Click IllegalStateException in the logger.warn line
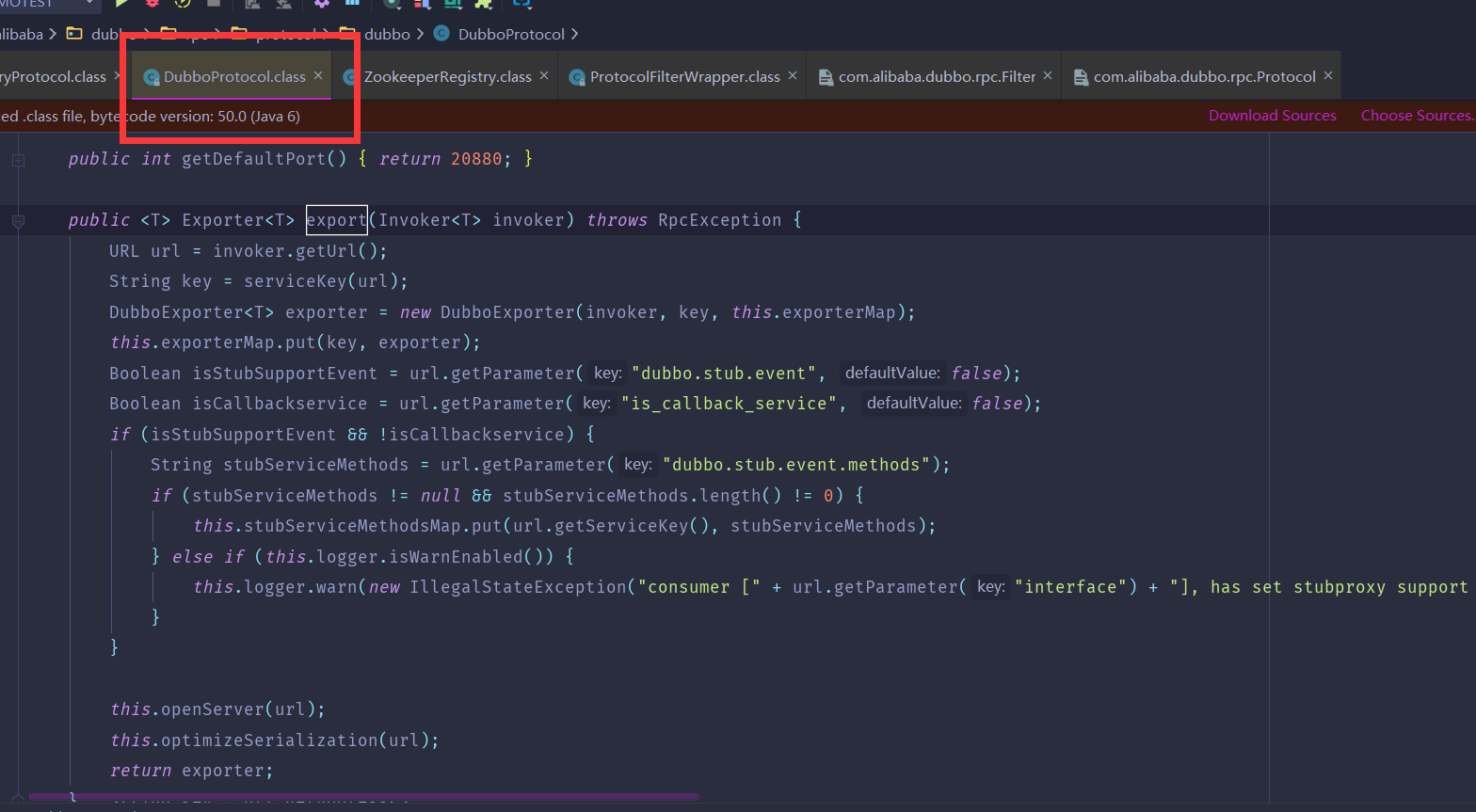The height and width of the screenshot is (812, 1476). point(518,587)
